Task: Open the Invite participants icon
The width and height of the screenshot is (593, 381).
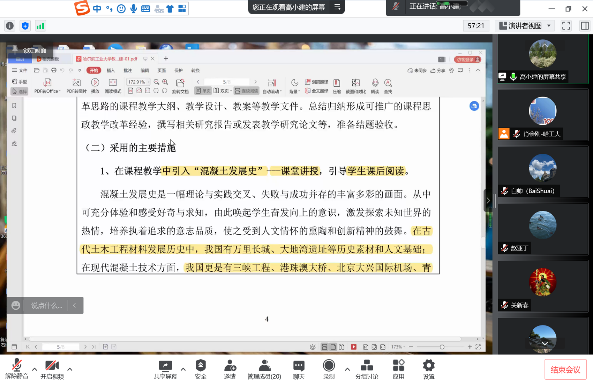Action: pyautogui.click(x=230, y=369)
